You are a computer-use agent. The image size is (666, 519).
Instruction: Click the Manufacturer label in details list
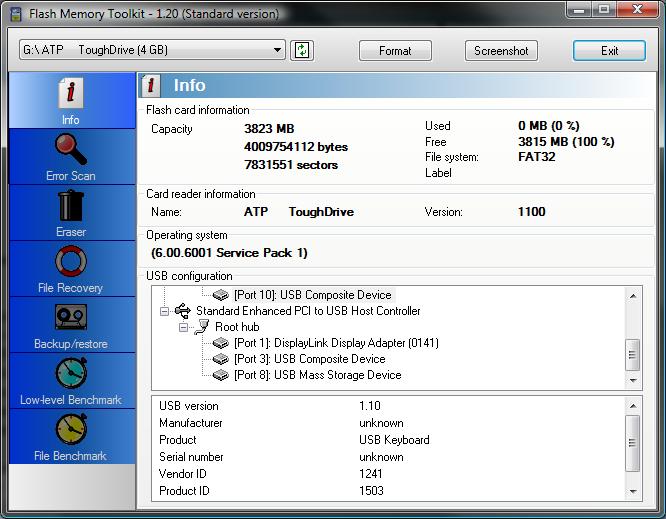pyautogui.click(x=191, y=423)
